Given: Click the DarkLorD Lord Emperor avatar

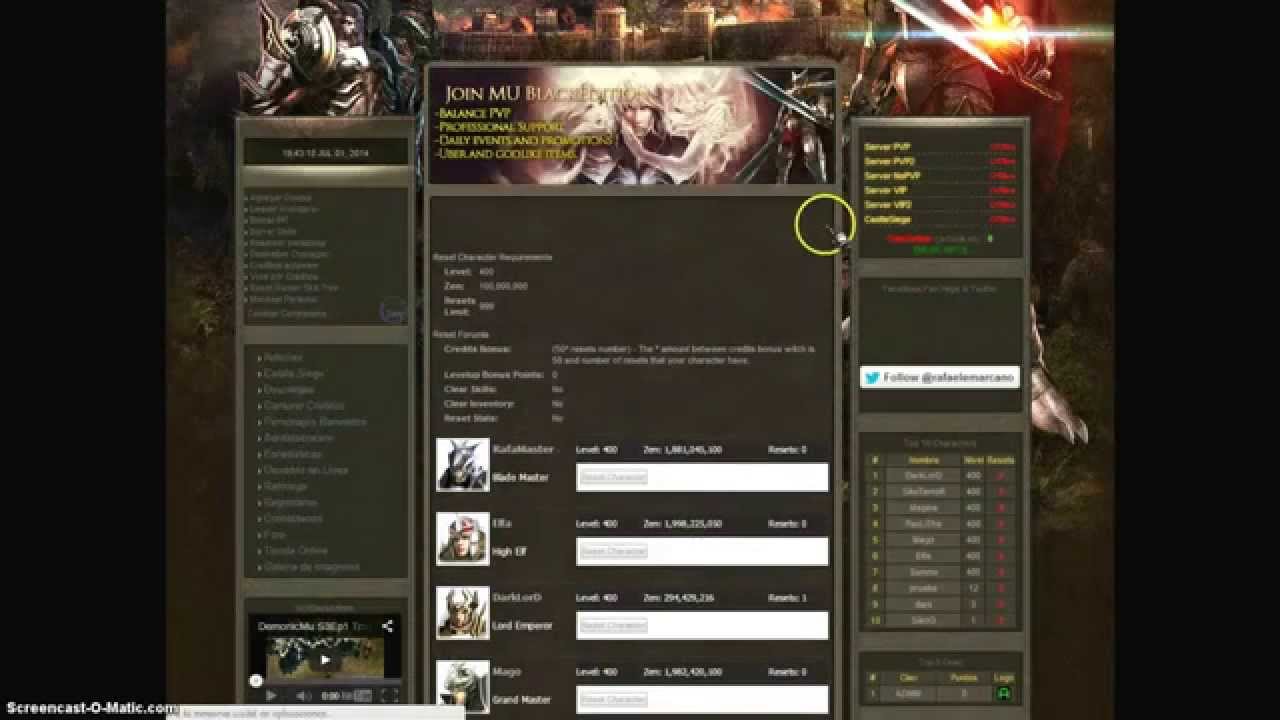Looking at the screenshot, I should click(x=463, y=612).
